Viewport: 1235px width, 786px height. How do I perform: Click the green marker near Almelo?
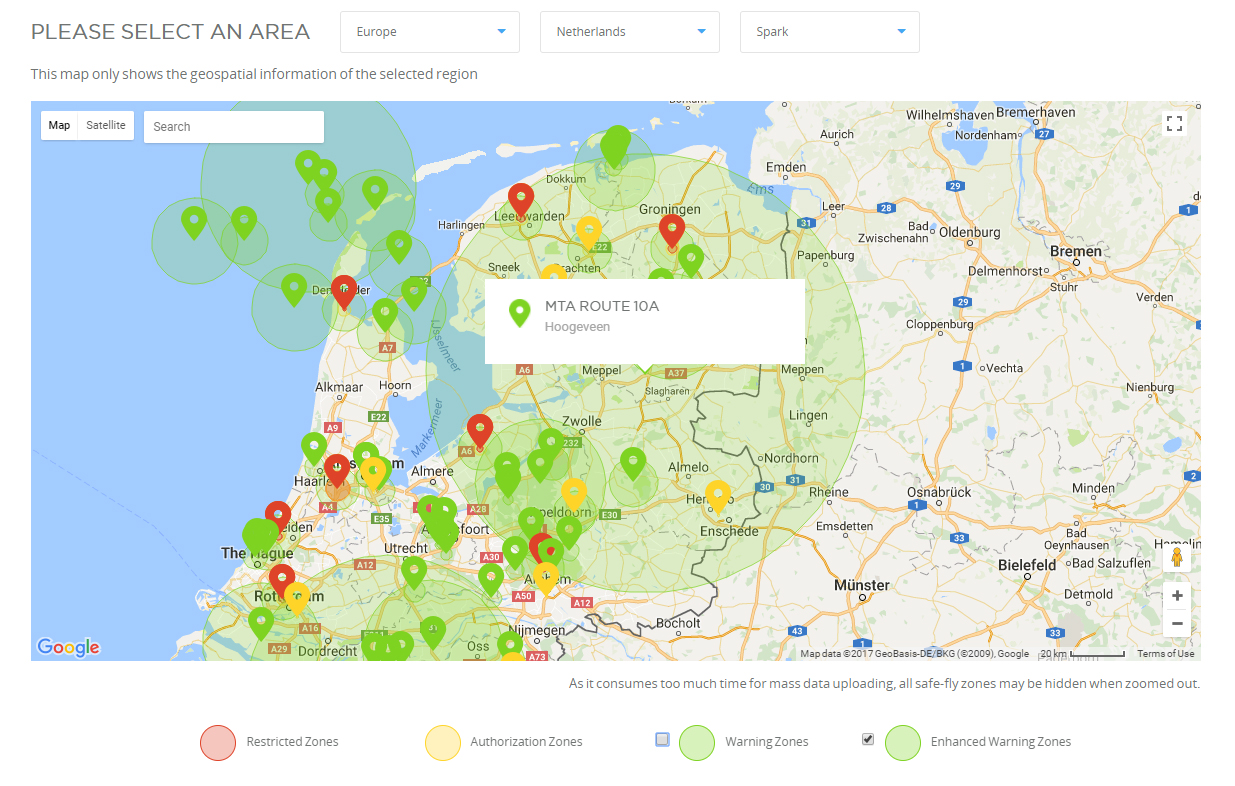click(634, 460)
